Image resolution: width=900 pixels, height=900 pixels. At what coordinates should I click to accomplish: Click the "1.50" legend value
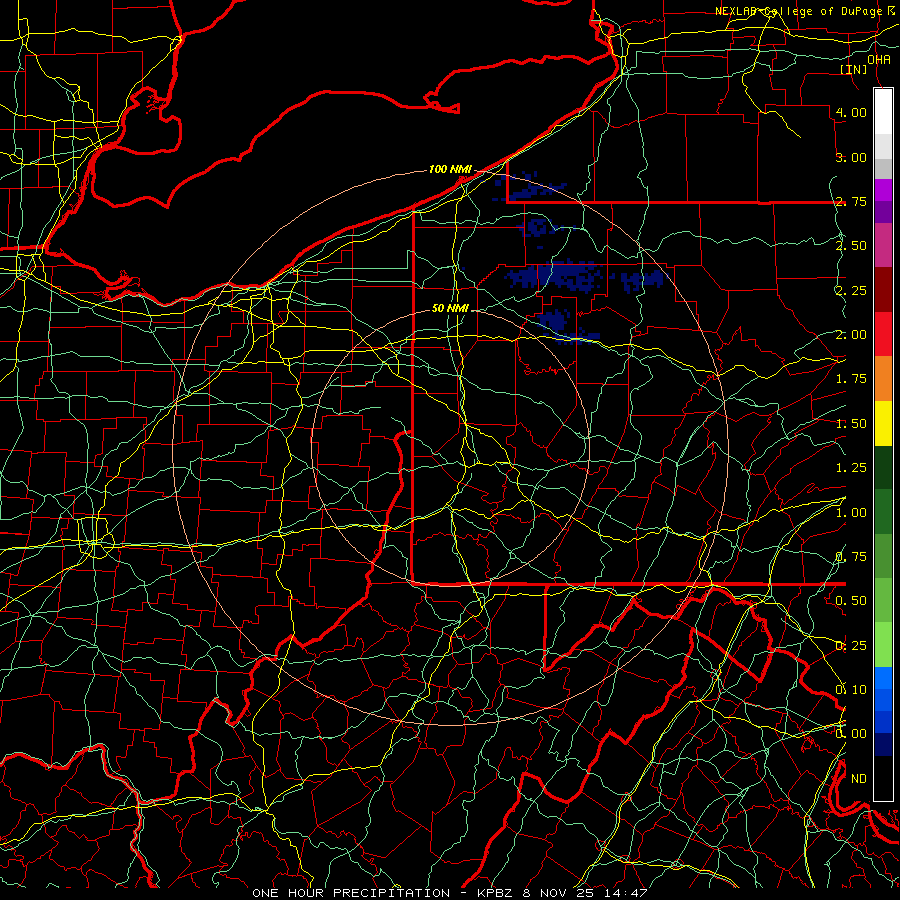pyautogui.click(x=851, y=424)
